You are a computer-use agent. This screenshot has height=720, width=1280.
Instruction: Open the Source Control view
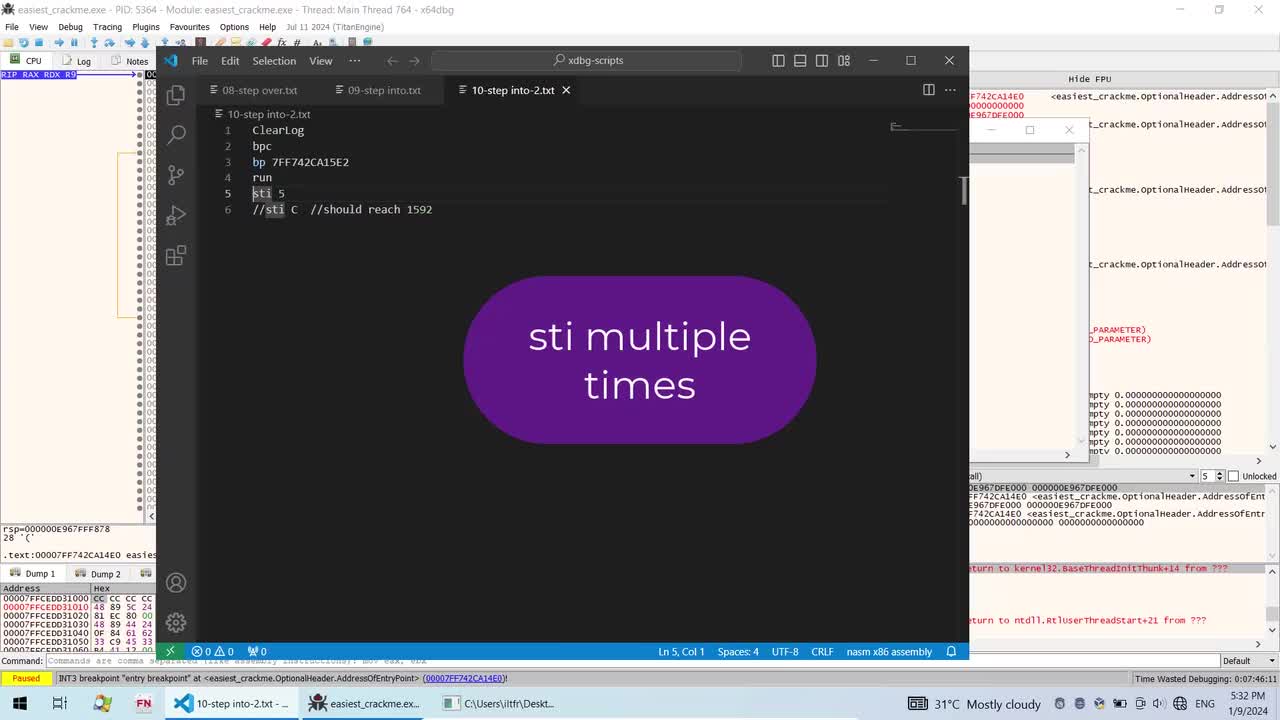click(176, 175)
